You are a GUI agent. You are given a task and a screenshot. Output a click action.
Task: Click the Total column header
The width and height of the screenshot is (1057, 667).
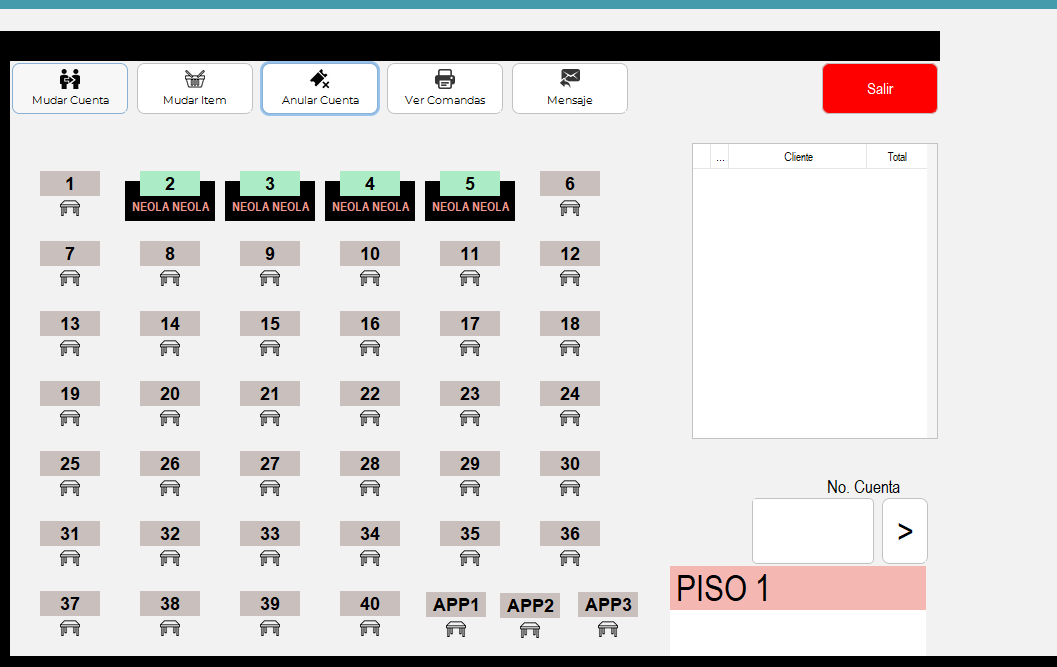897,157
